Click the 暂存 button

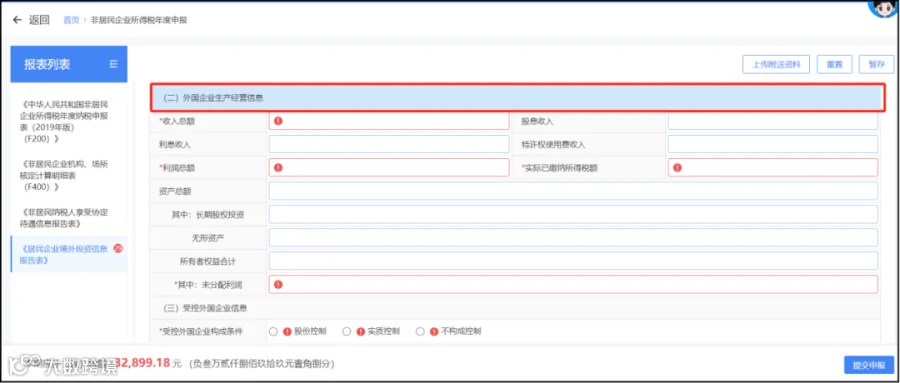[x=876, y=64]
